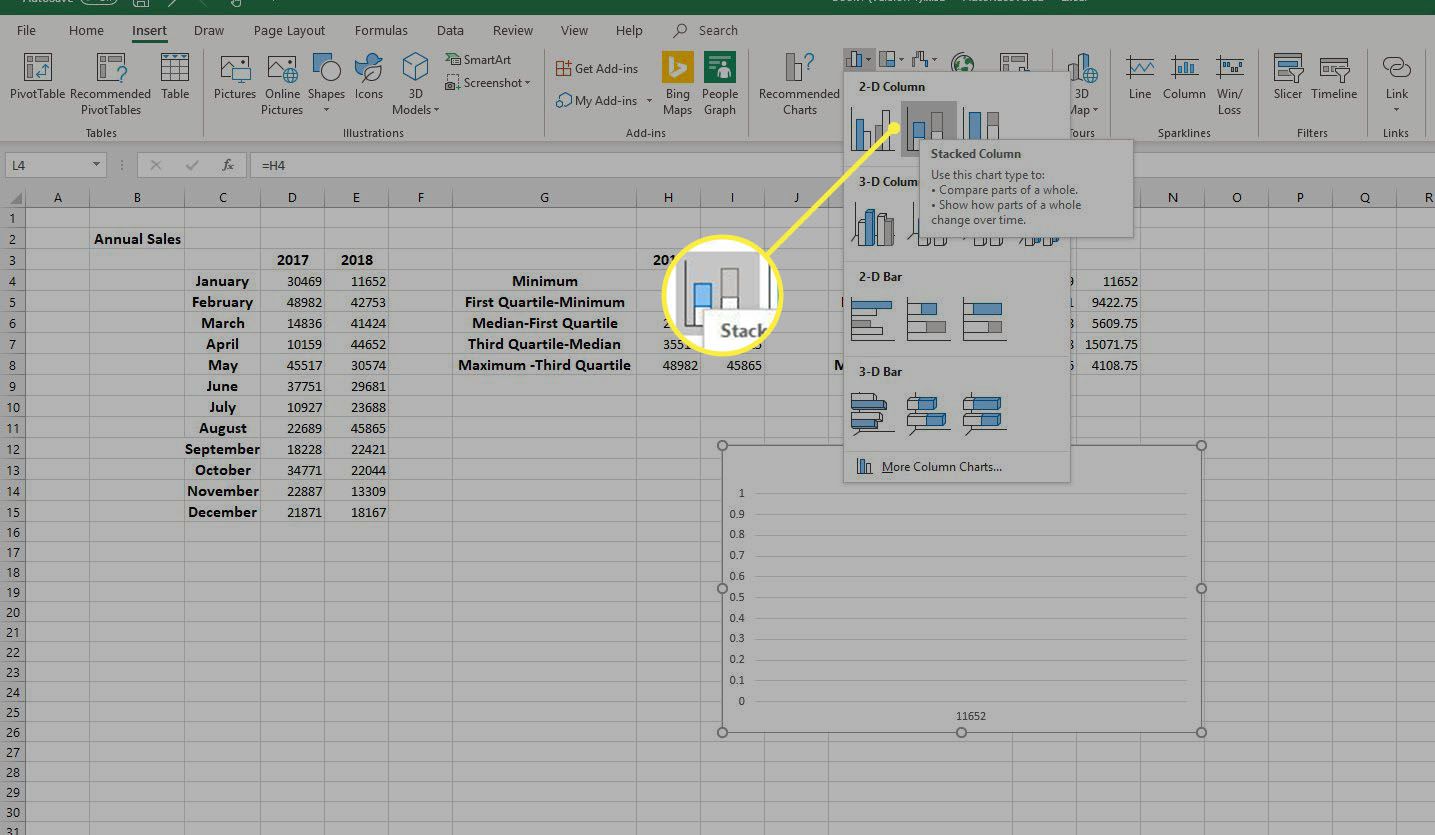
Task: Open Bing Maps add-in
Action: point(677,83)
